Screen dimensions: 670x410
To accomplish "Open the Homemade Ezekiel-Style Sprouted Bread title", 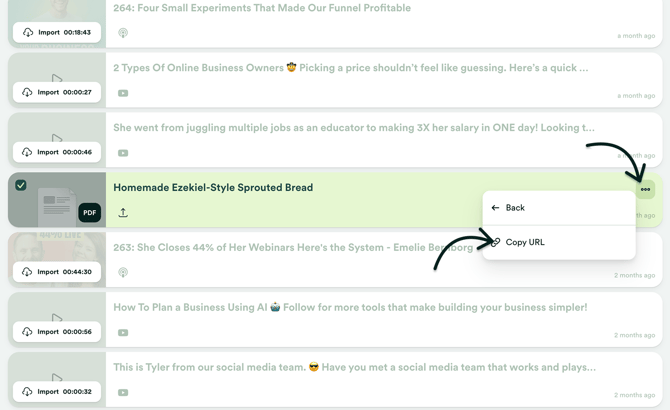I will [x=213, y=187].
